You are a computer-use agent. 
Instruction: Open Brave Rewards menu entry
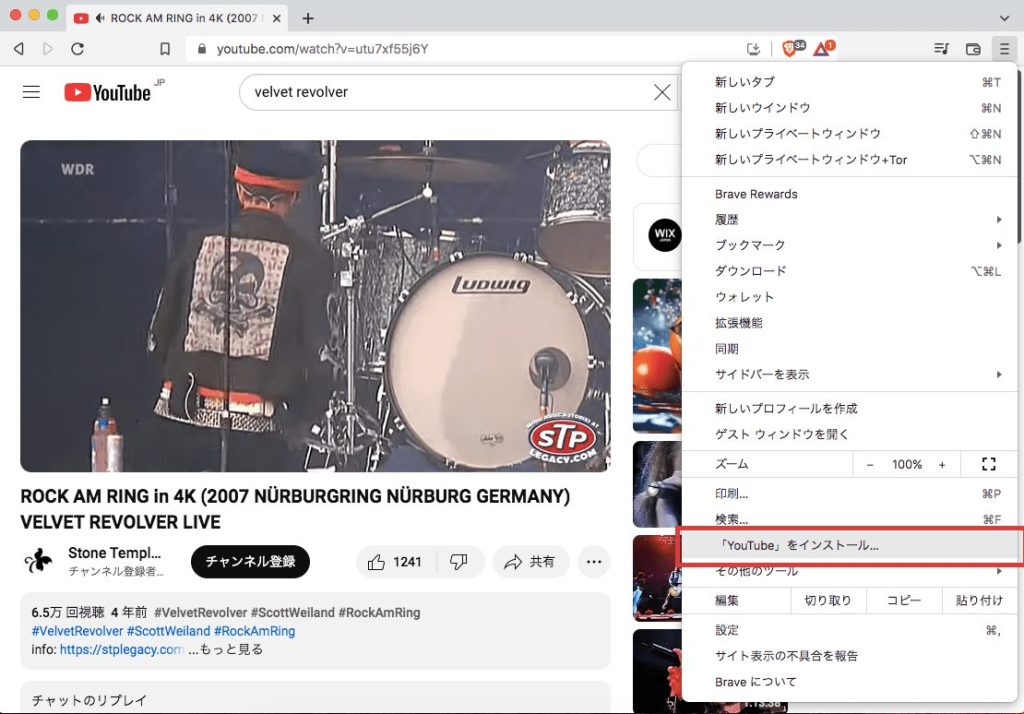(849, 194)
